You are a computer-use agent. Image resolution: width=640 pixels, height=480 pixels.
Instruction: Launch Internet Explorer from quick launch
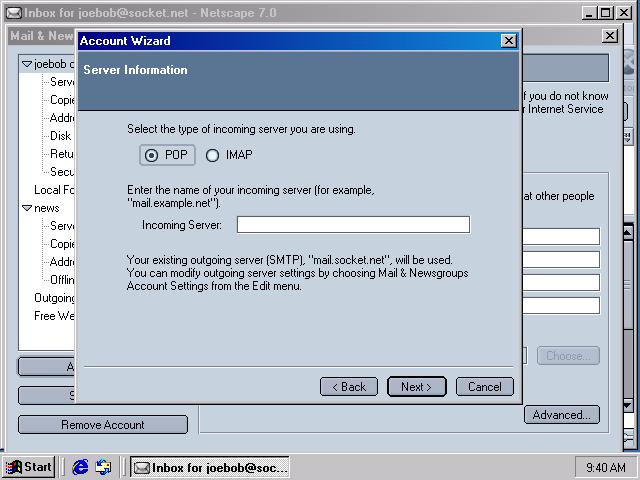pos(80,467)
